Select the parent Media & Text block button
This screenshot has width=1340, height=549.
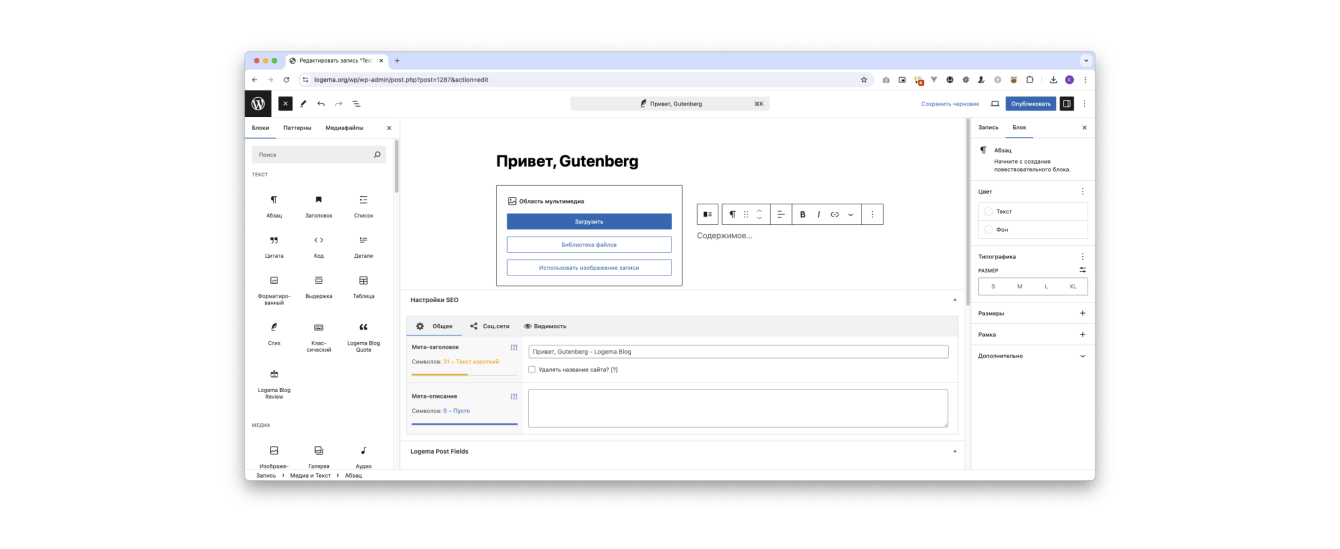click(708, 214)
